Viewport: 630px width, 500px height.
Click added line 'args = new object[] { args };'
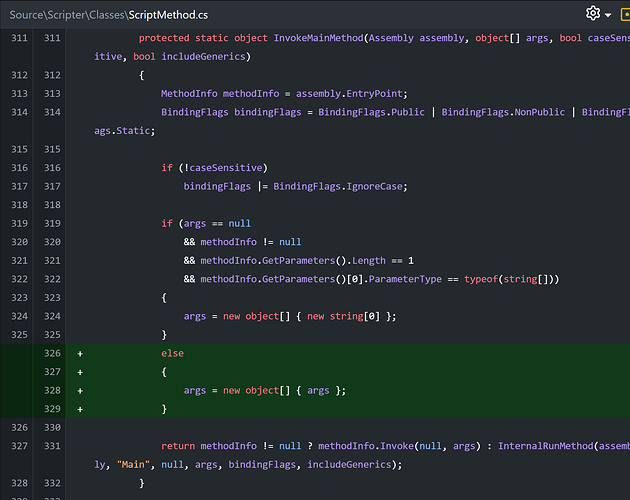click(x=265, y=390)
